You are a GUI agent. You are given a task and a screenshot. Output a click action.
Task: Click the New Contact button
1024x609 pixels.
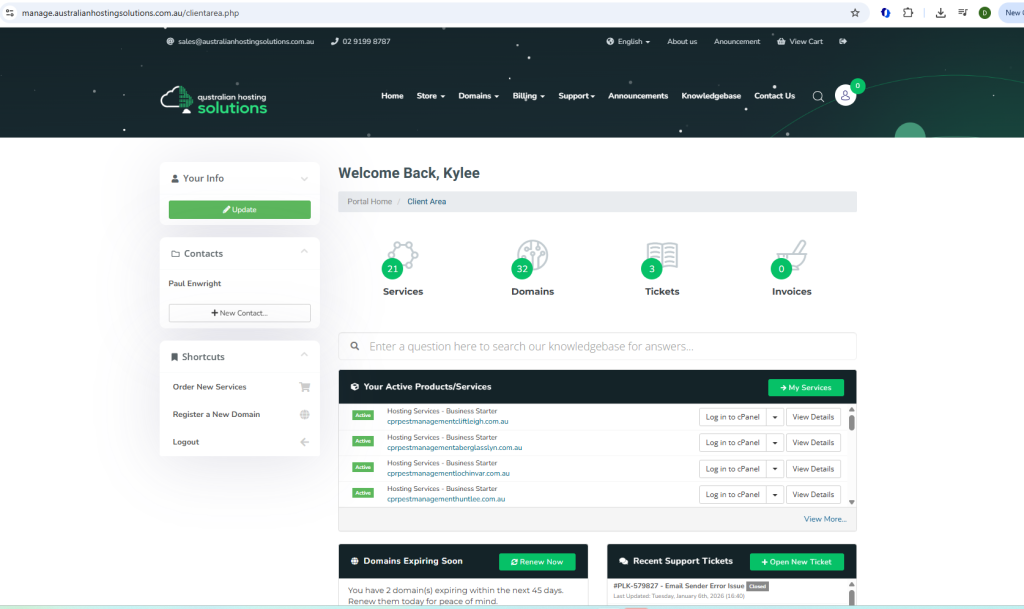[x=240, y=313]
